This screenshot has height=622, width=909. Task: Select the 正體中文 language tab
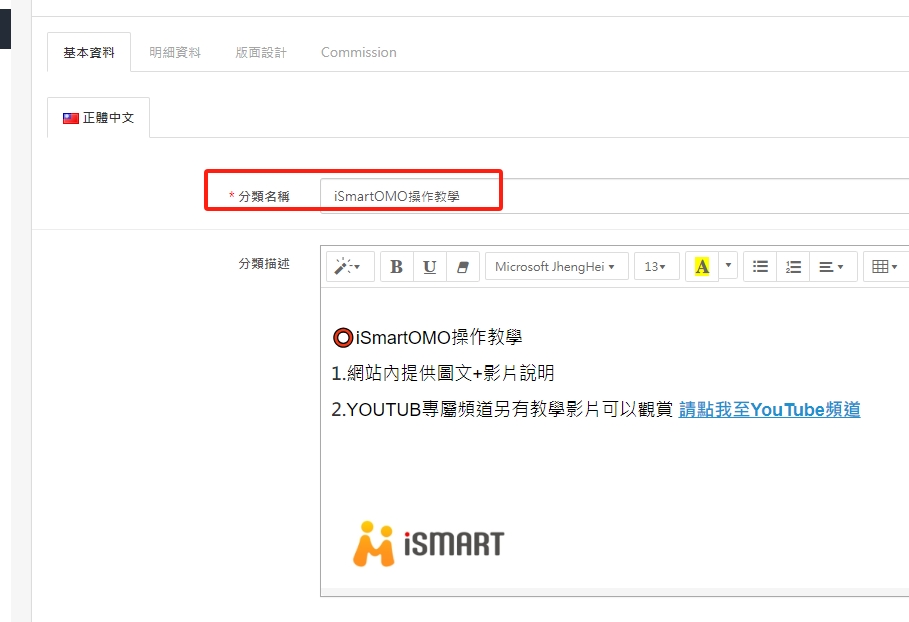(99, 118)
